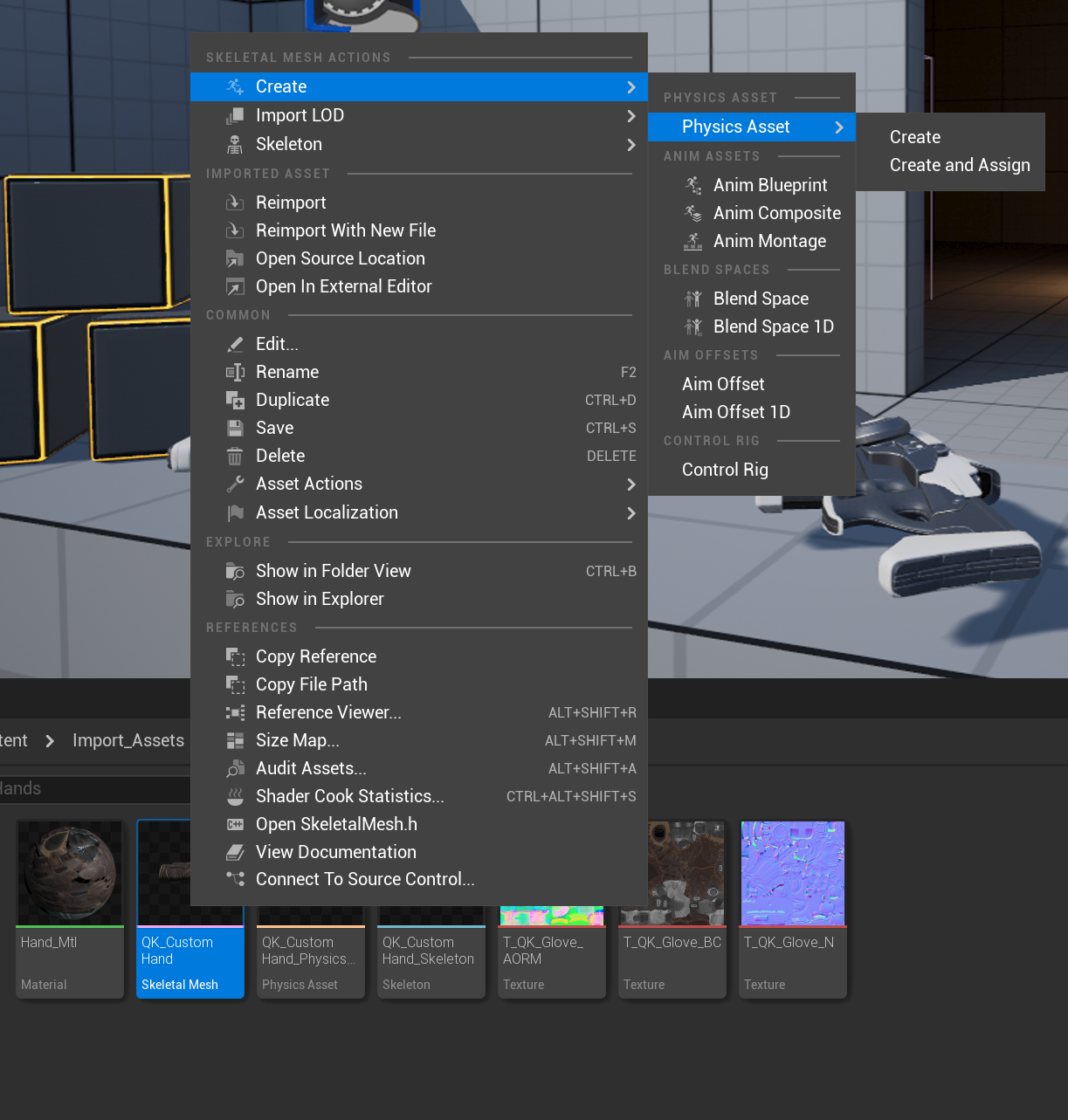Screen dimensions: 1068x1120
Task: Select the Hand_Mtl material thumbnail
Action: 70,873
